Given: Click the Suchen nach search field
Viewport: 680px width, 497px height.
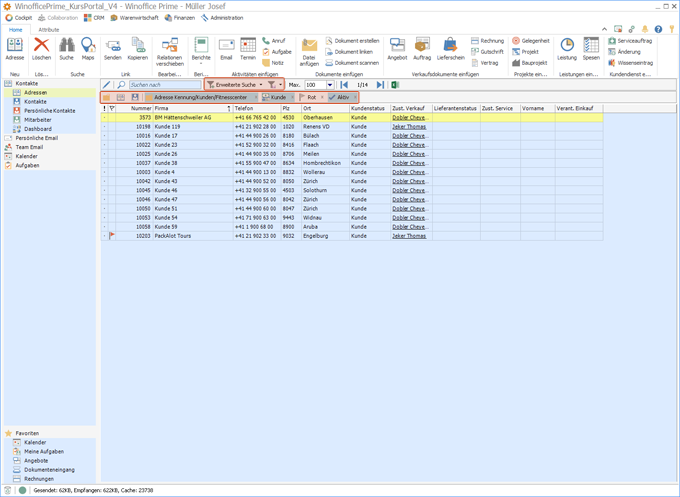Looking at the screenshot, I should [164, 85].
